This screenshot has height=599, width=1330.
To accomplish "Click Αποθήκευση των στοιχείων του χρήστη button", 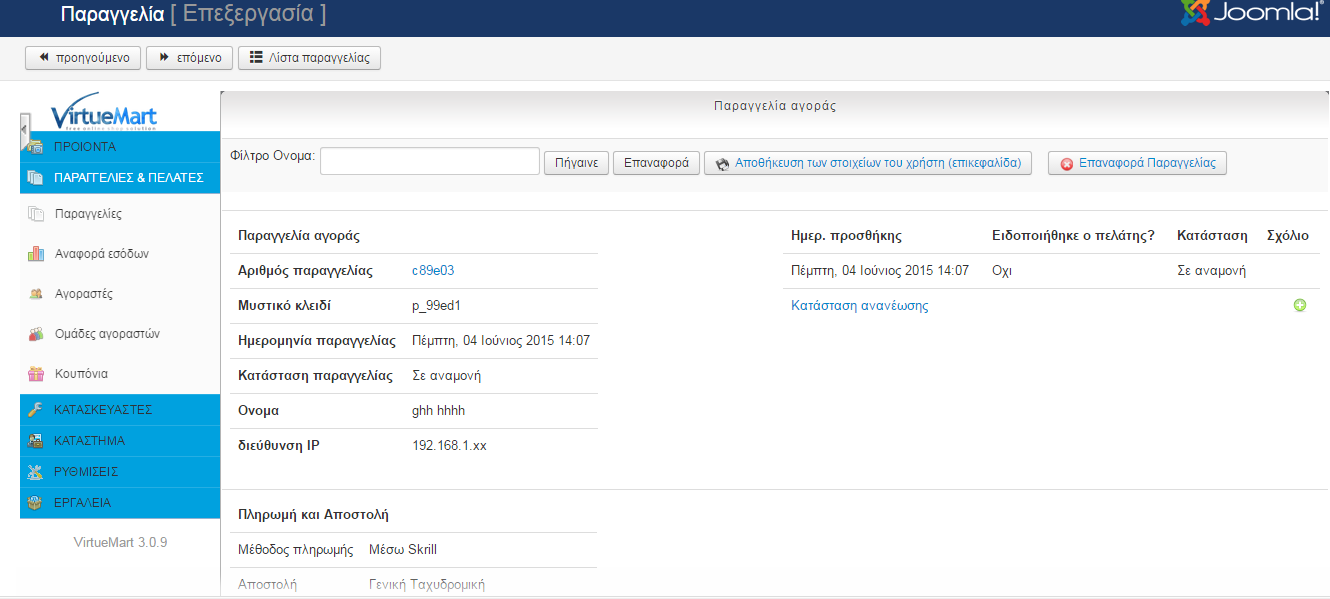I will (868, 162).
